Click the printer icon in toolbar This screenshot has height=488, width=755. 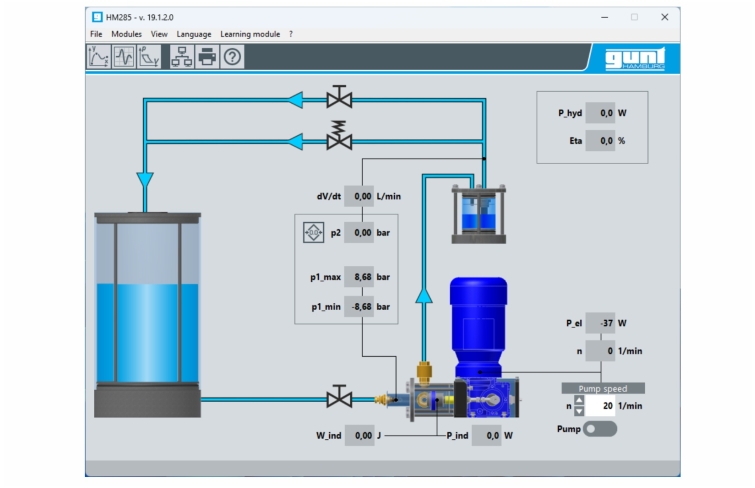tap(206, 57)
